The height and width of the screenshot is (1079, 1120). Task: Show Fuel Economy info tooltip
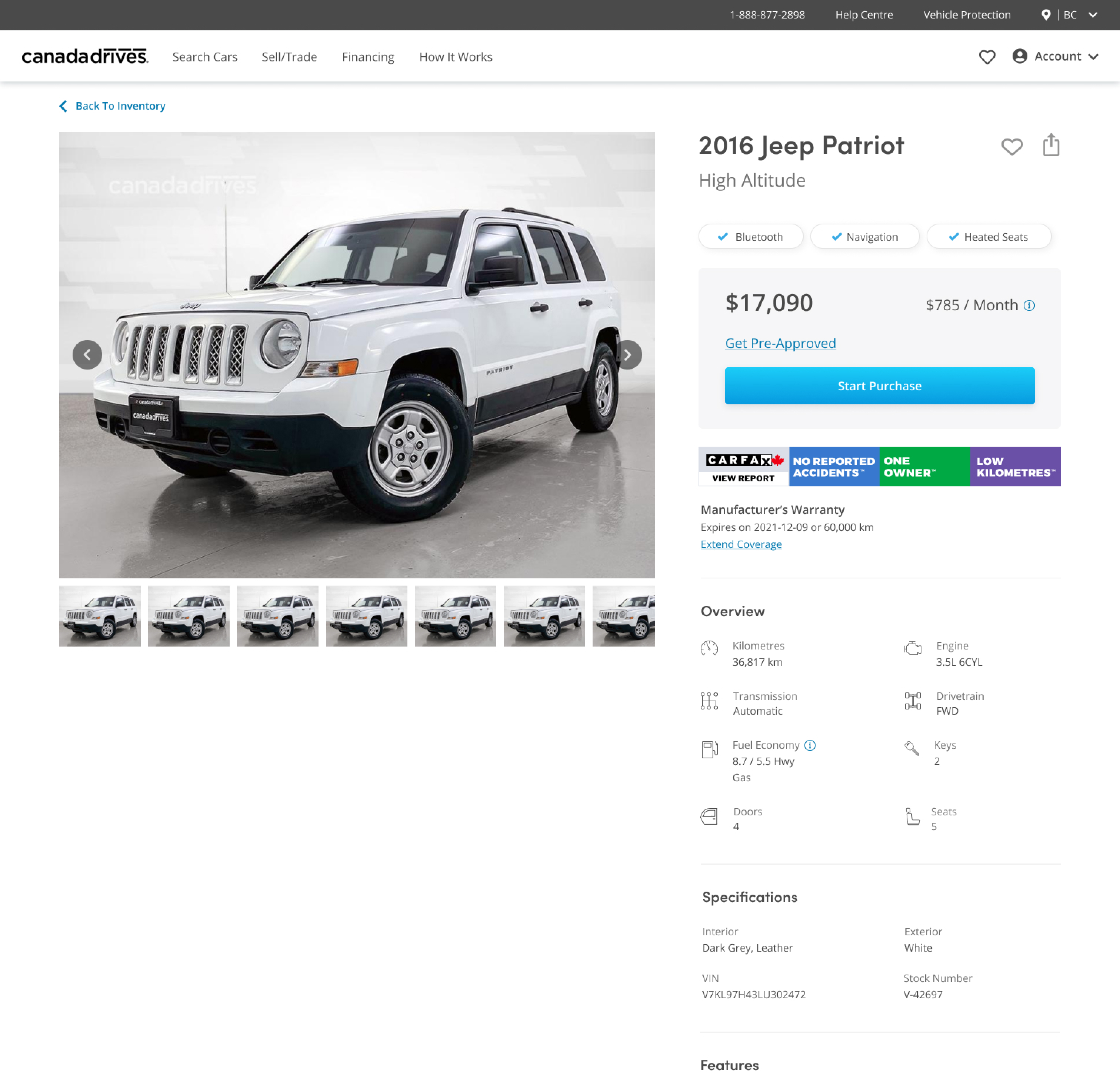pyautogui.click(x=810, y=745)
